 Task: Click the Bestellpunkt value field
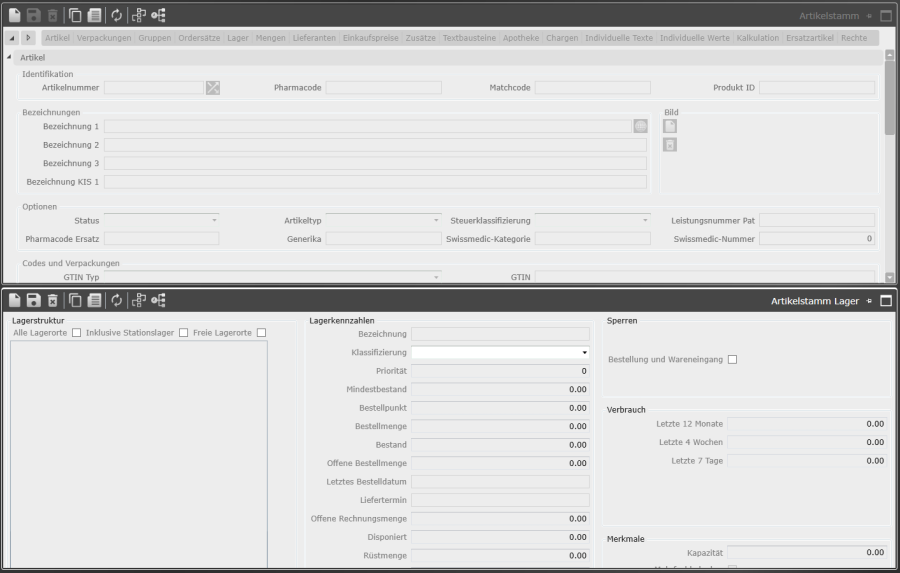point(500,408)
